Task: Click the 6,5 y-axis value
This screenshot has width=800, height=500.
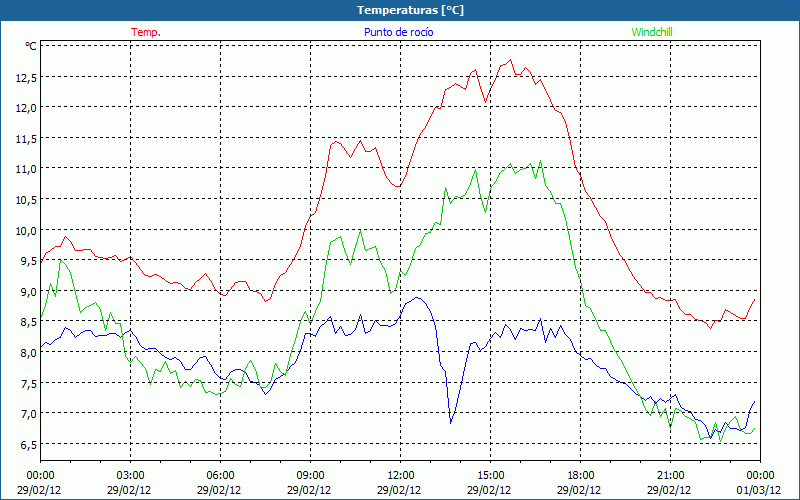Action: tap(28, 444)
